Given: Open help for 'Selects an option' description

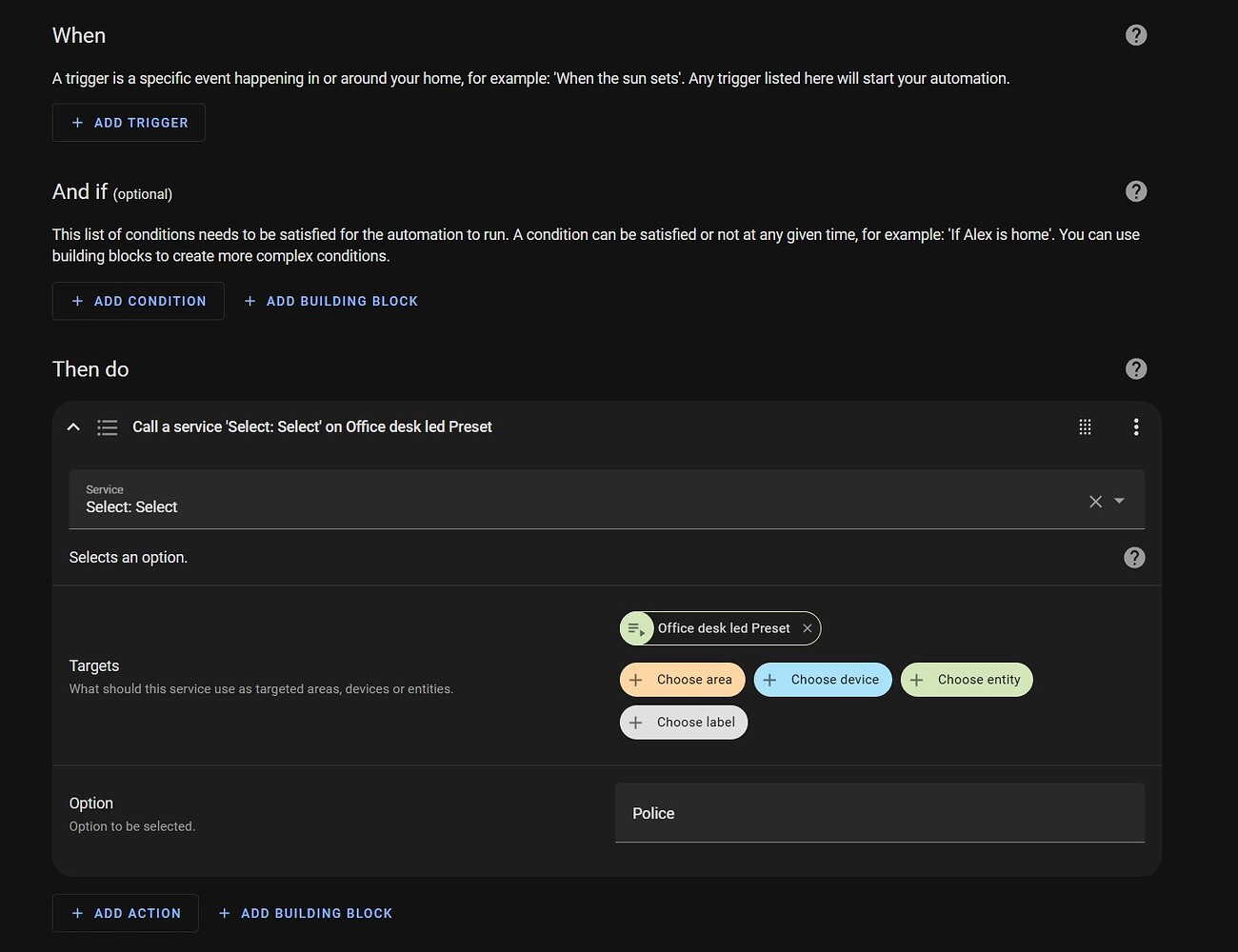Looking at the screenshot, I should coord(1134,558).
